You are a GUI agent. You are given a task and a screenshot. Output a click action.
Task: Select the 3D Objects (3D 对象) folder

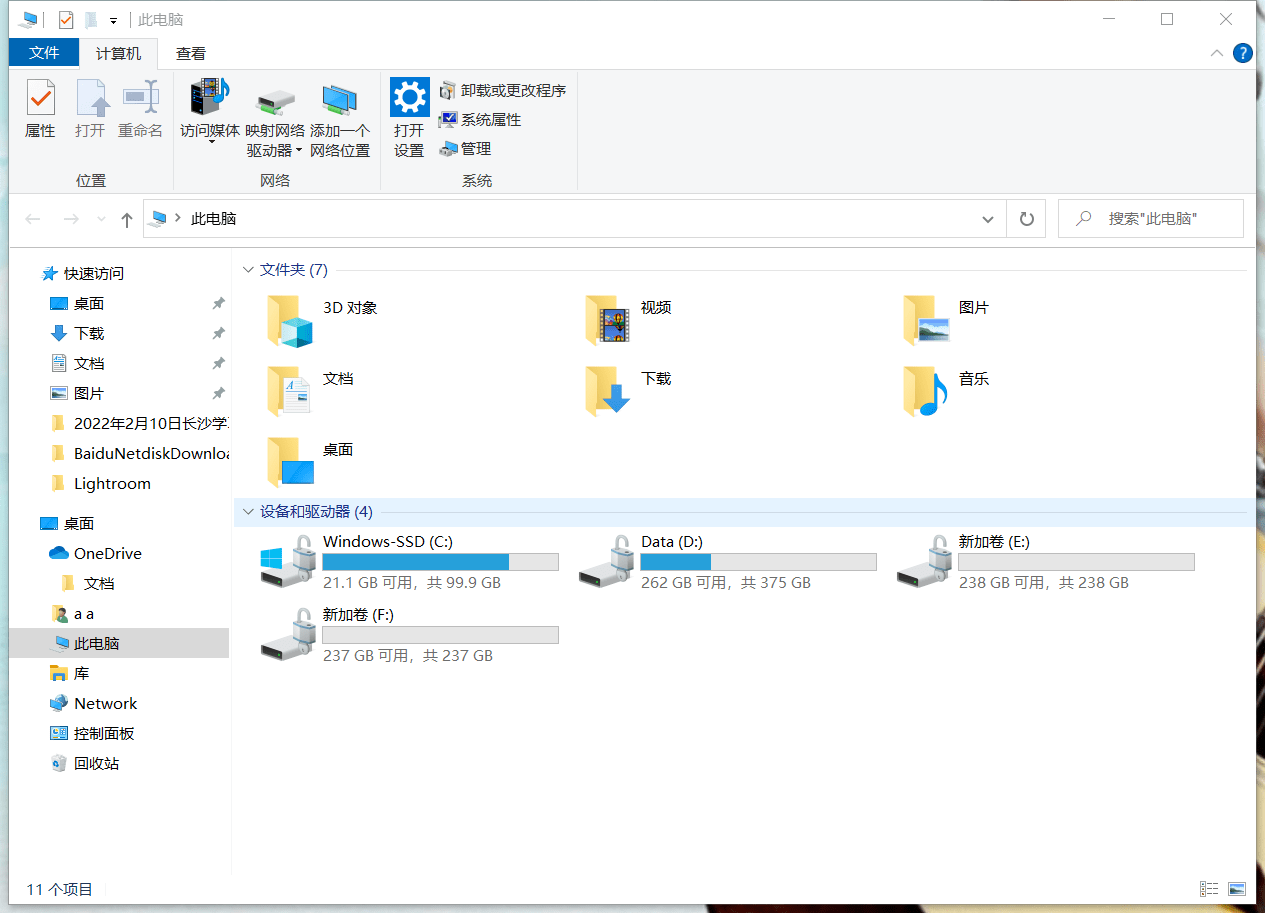click(349, 308)
